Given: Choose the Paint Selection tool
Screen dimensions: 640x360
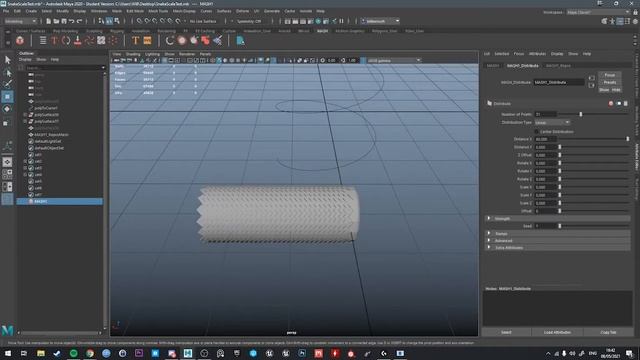Looking at the screenshot, I should coord(7,84).
